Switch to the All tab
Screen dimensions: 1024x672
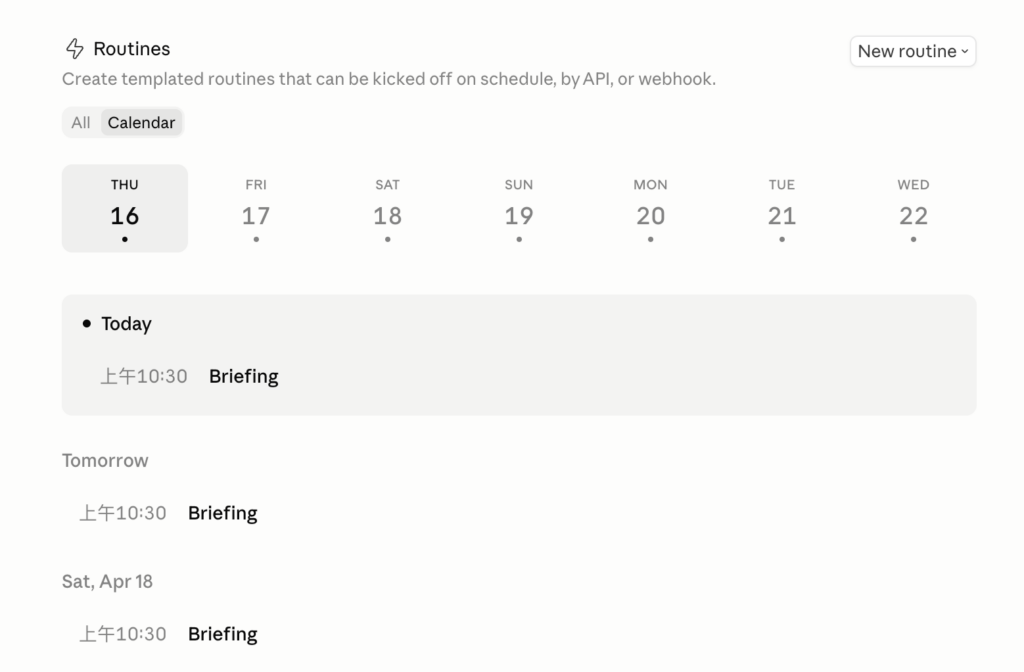pyautogui.click(x=81, y=123)
